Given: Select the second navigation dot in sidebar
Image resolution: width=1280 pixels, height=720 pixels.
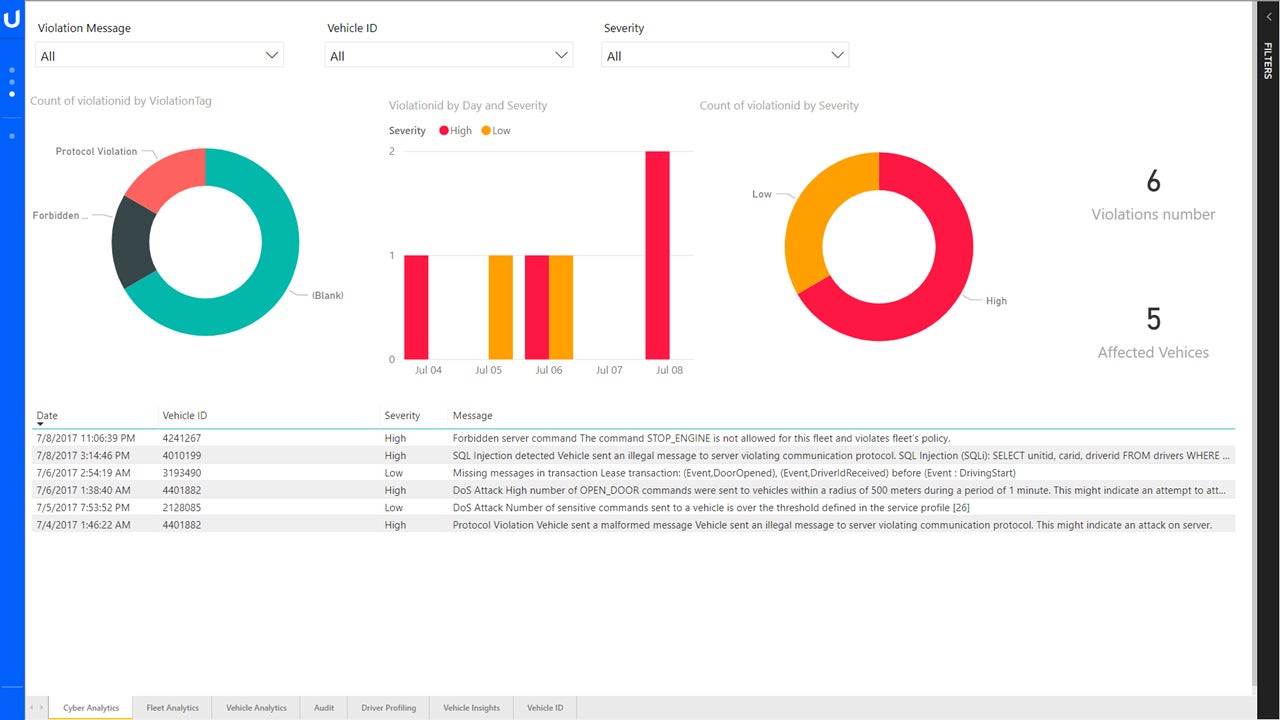Looking at the screenshot, I should coord(12,82).
